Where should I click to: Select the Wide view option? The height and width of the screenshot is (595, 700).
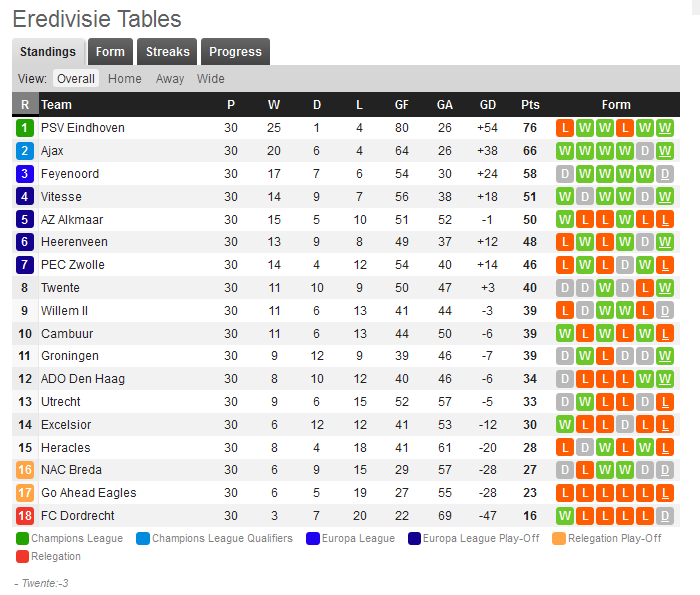pyautogui.click(x=211, y=79)
